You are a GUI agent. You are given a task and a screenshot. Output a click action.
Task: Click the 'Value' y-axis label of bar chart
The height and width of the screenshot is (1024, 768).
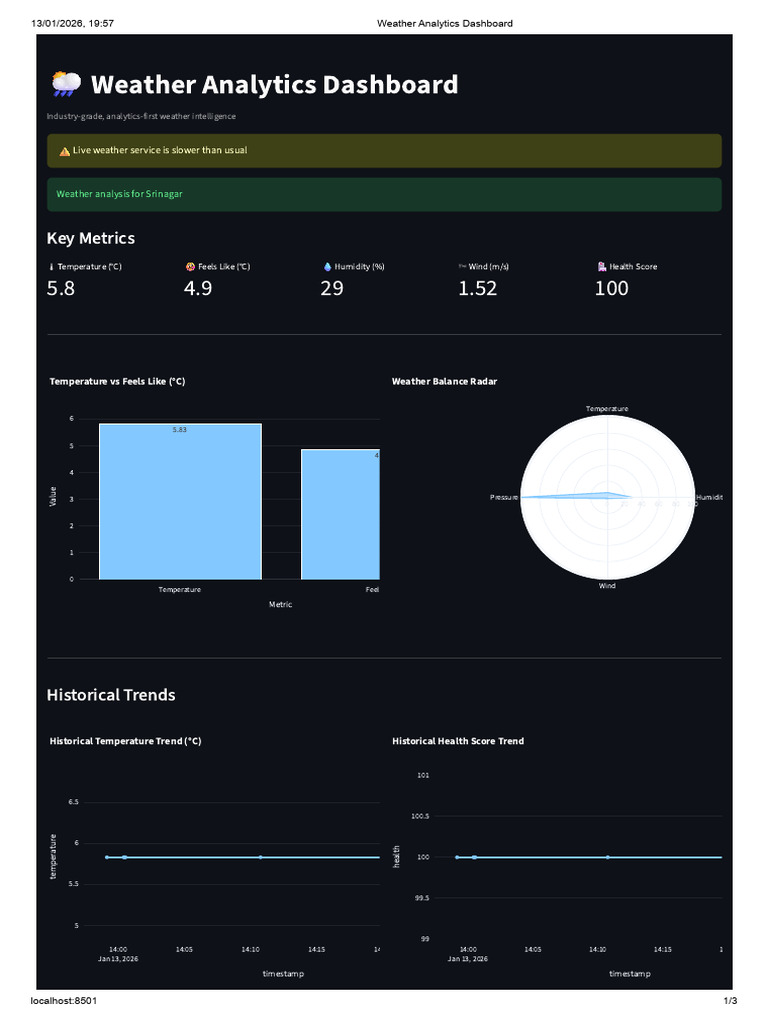click(x=53, y=496)
